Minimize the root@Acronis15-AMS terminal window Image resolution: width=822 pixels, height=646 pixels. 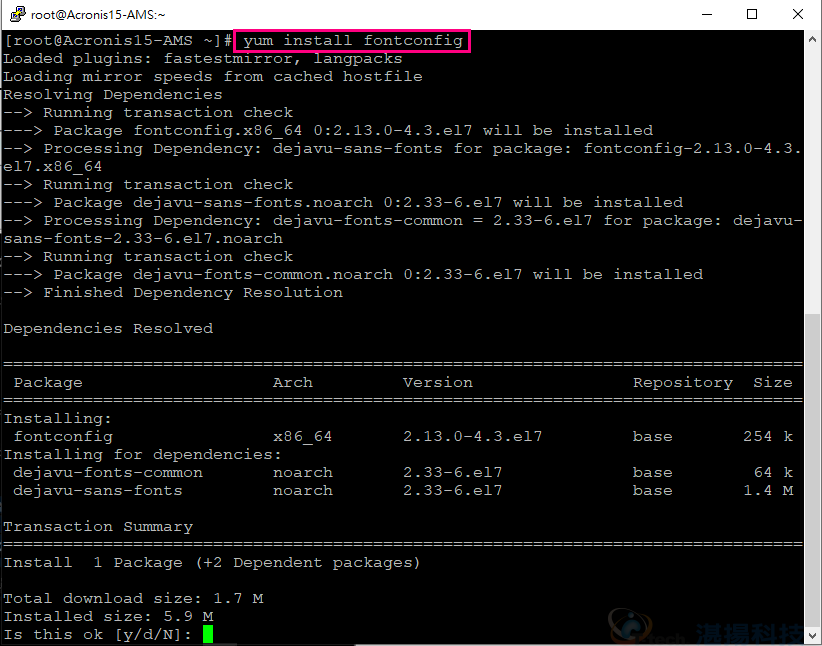[x=707, y=14]
